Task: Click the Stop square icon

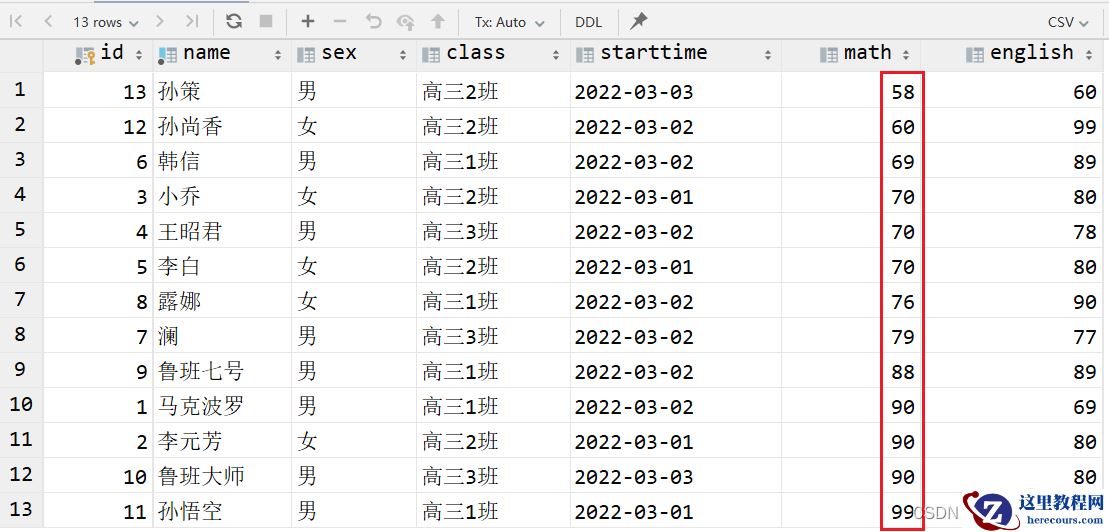Action: [x=265, y=21]
